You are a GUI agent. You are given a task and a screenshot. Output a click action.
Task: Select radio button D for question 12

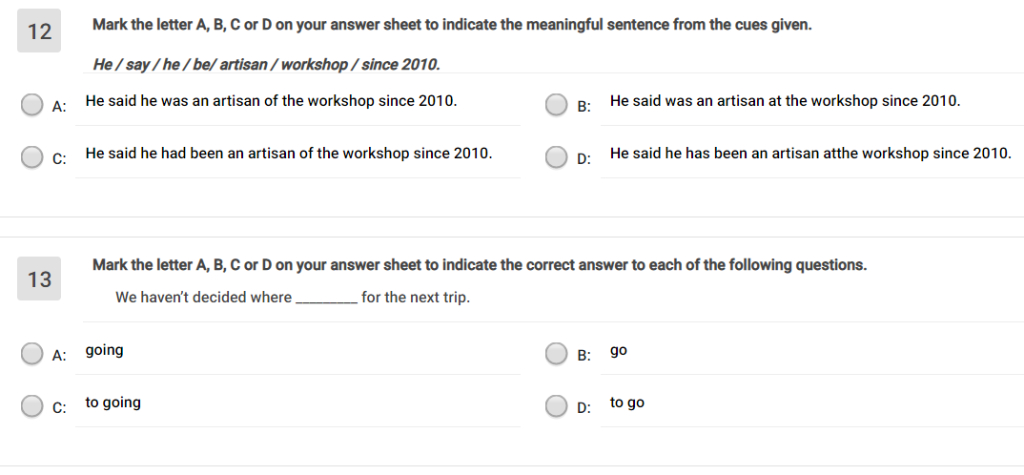point(556,157)
